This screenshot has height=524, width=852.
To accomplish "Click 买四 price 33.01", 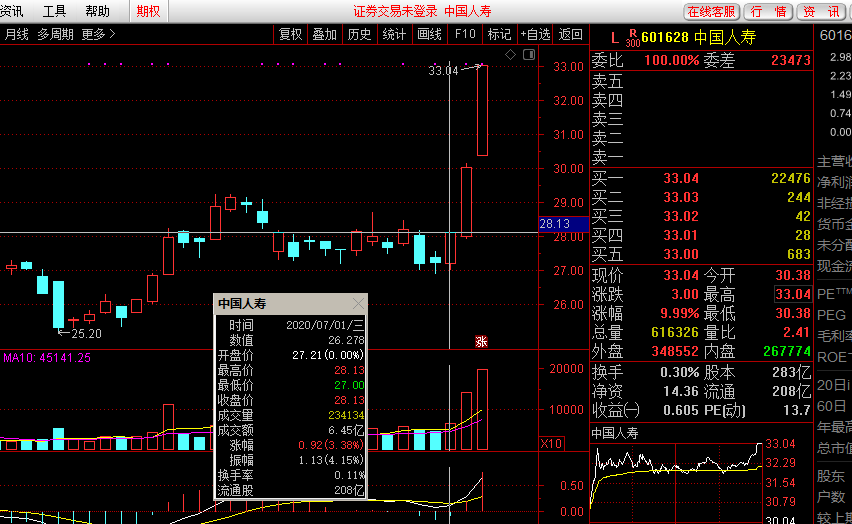I will coord(681,235).
